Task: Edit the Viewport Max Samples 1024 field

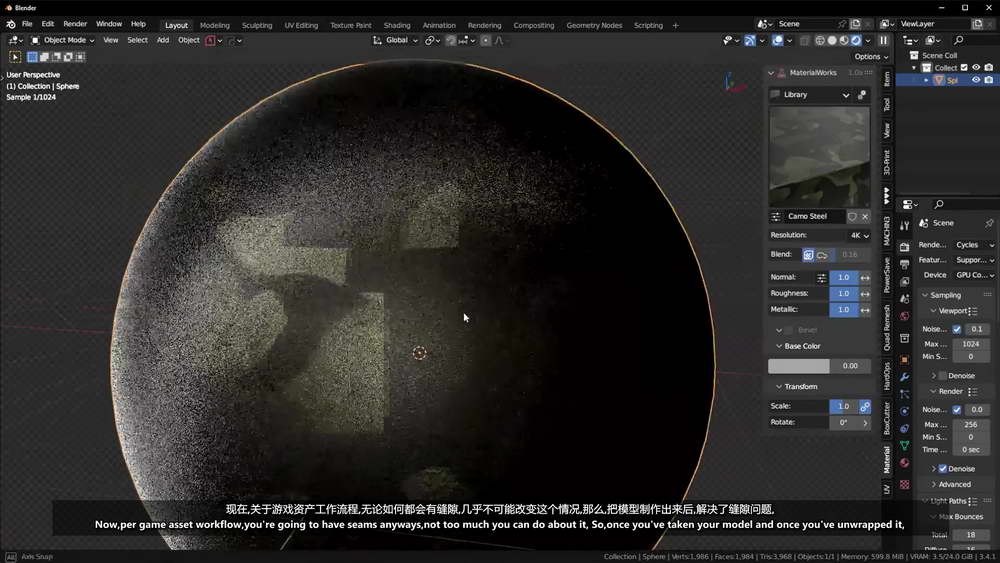Action: (970, 344)
